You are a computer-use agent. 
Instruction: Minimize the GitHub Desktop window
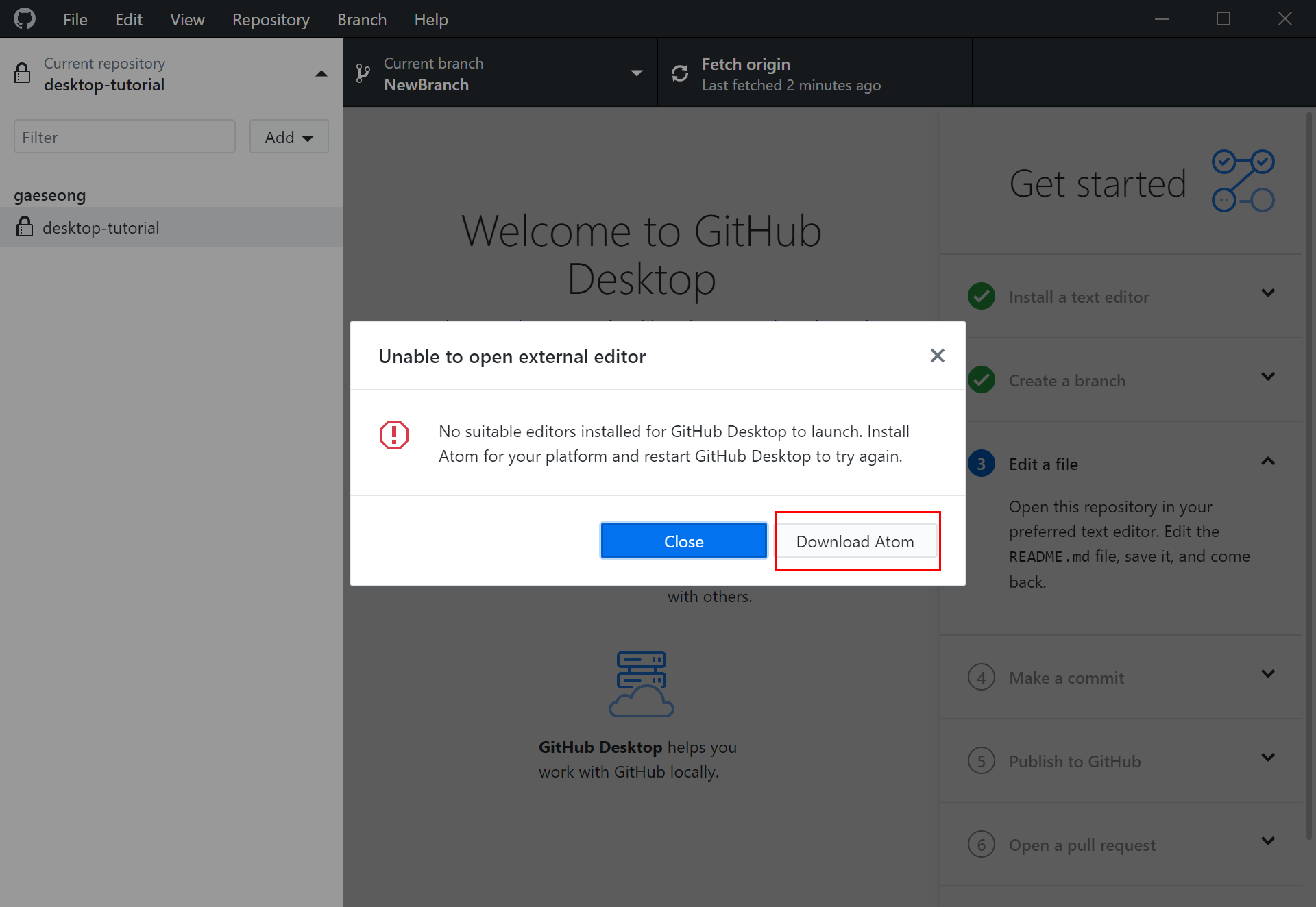pos(1162,19)
